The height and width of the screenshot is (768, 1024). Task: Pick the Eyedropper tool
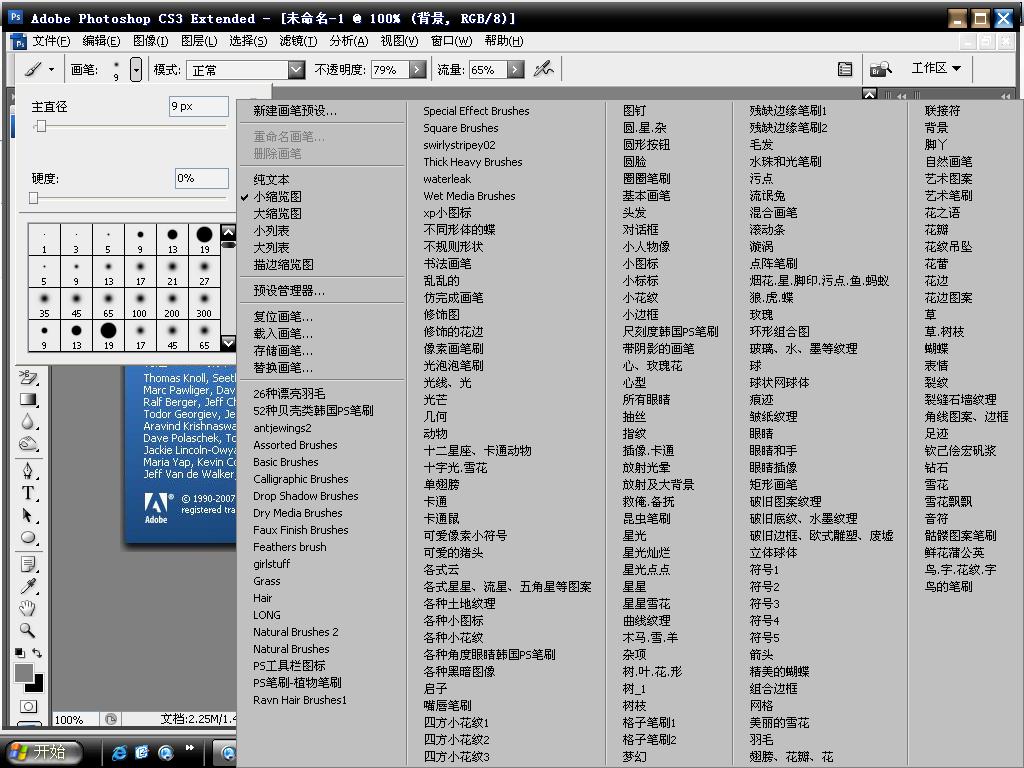coord(28,586)
